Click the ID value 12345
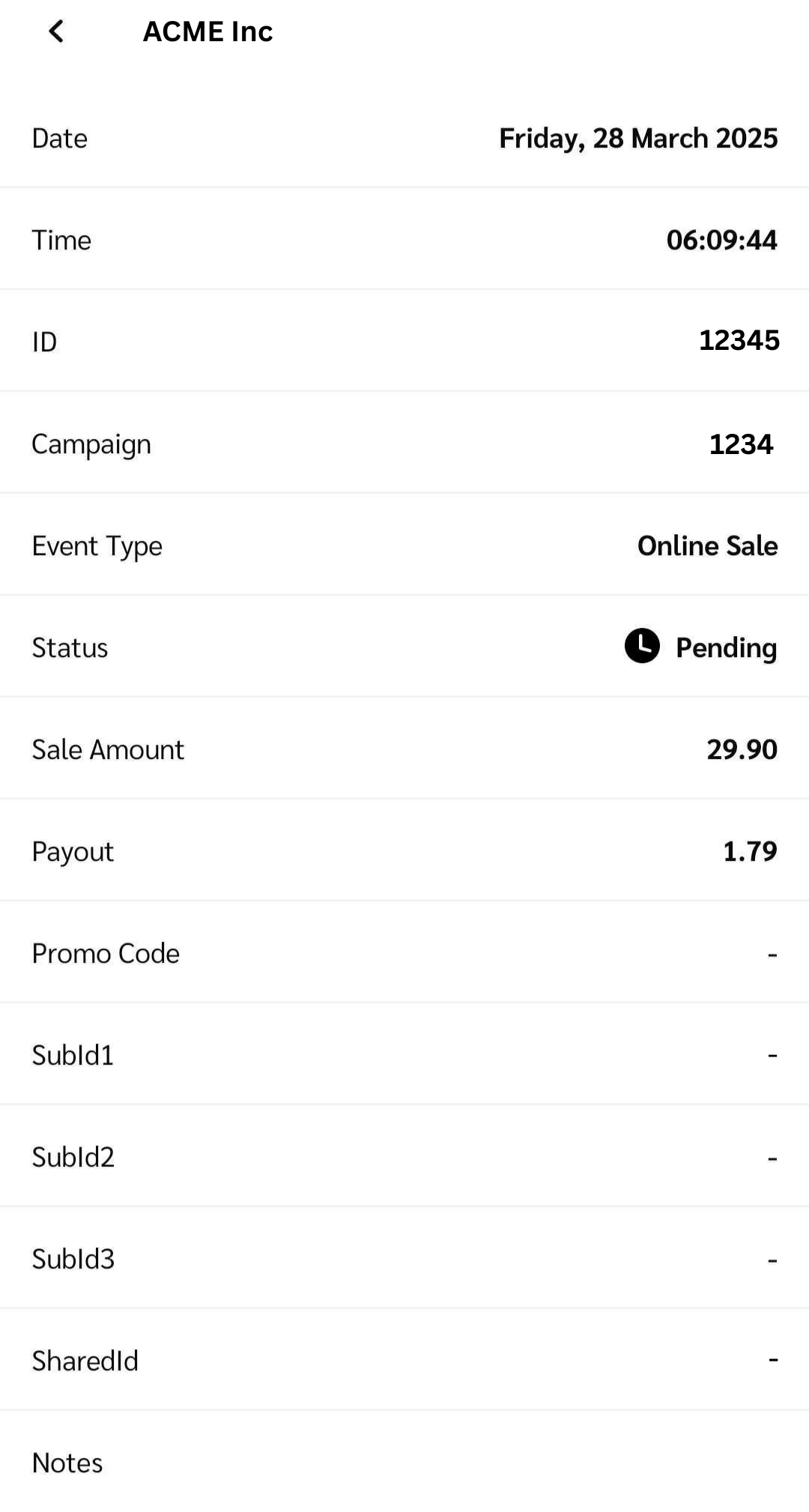Image resolution: width=809 pixels, height=1512 pixels. [739, 341]
